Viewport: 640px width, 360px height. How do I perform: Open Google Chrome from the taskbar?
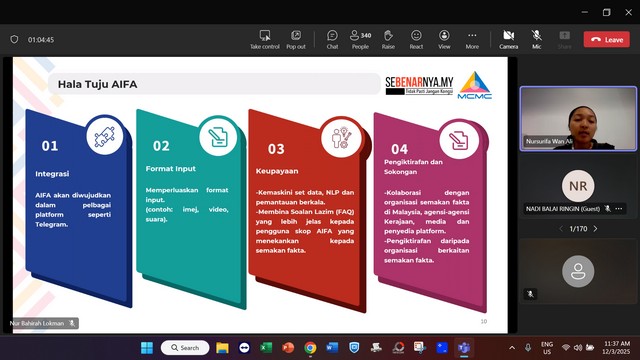pyautogui.click(x=310, y=348)
